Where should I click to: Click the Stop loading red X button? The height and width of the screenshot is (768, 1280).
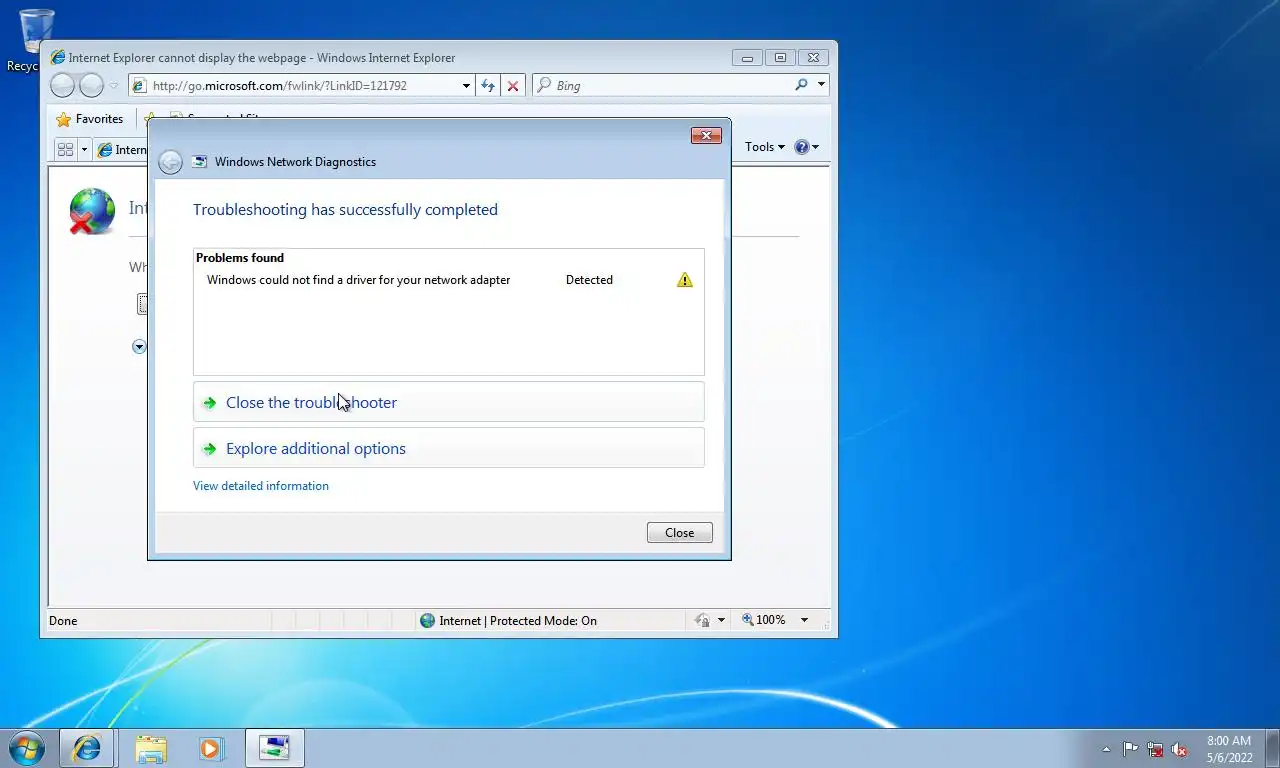point(513,86)
